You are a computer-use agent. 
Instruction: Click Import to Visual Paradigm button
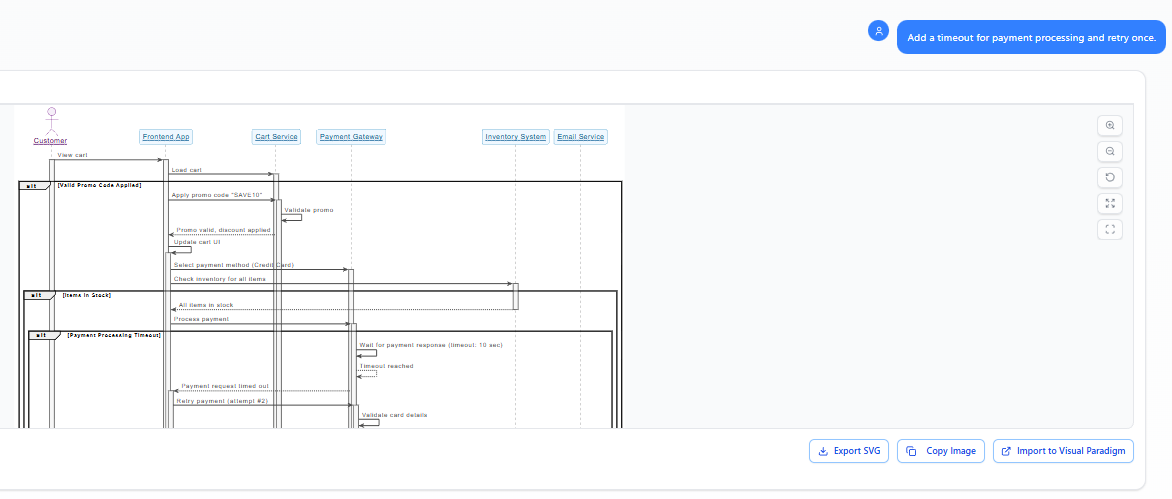tap(1063, 451)
